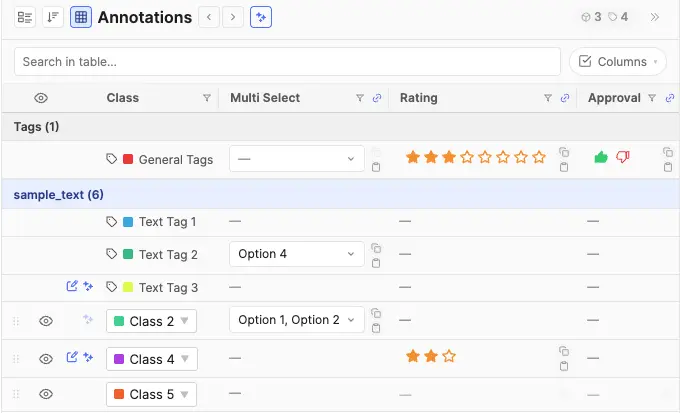680x413 pixels.
Task: Toggle the AI sparkle button in header
Action: (261, 17)
